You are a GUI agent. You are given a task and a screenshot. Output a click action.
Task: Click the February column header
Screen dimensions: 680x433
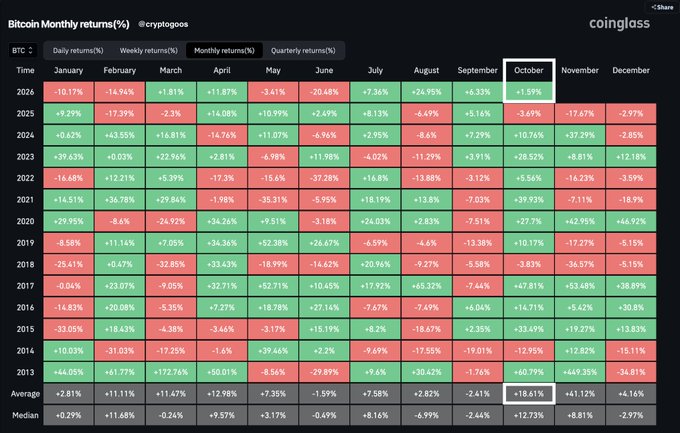120,70
